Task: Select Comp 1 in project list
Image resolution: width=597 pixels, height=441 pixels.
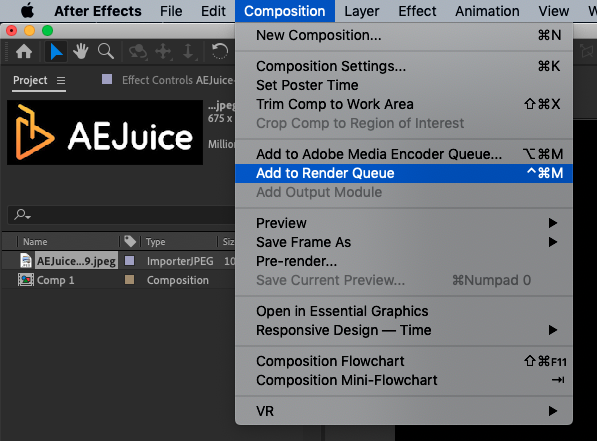Action: (x=55, y=280)
